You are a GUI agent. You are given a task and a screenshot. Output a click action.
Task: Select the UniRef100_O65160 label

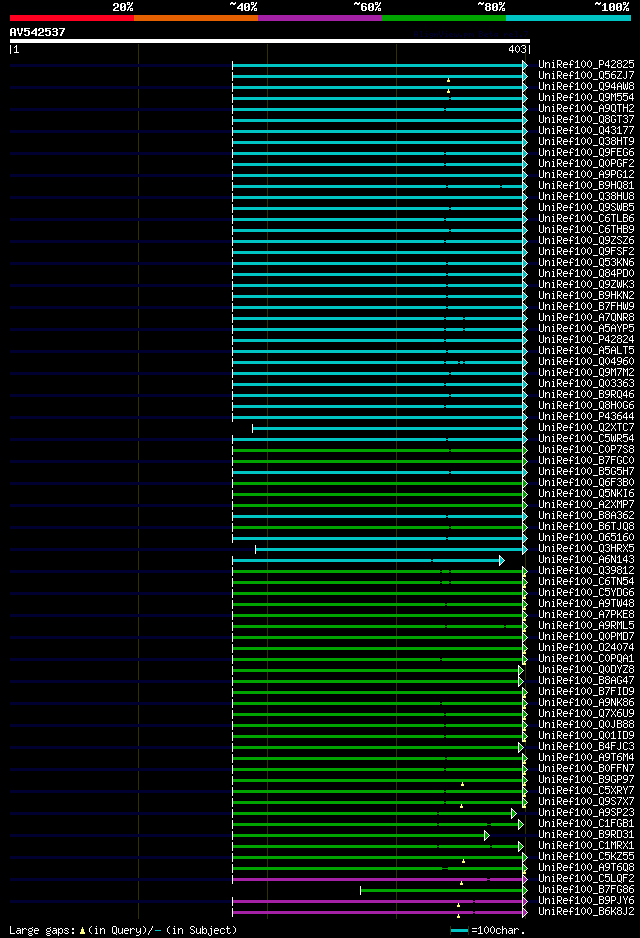point(586,538)
